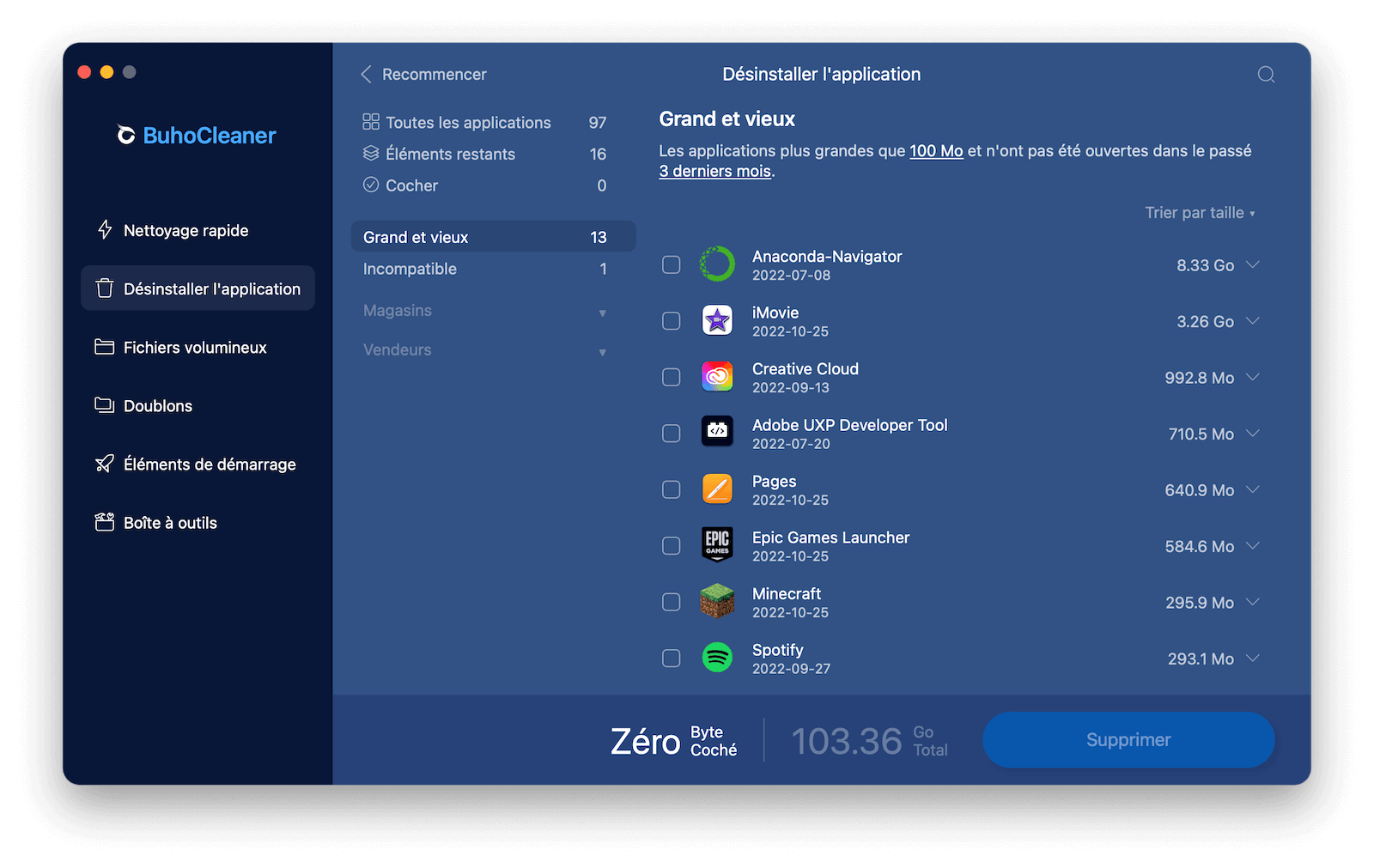Viewport: 1374px width, 868px height.
Task: Click the Nettoyage rapide lightning icon
Action: tap(105, 230)
